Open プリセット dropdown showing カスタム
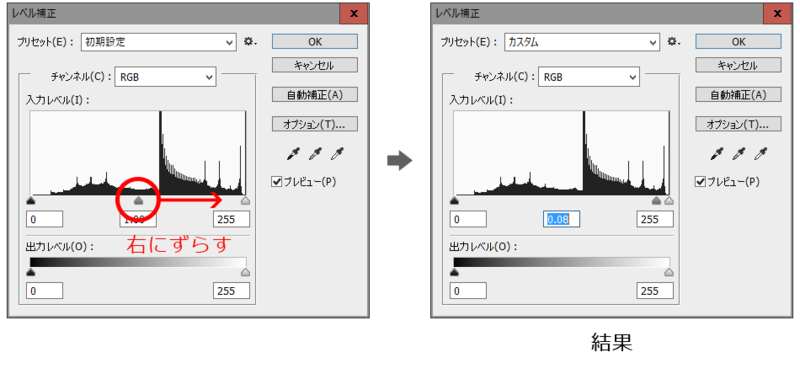Image resolution: width=800 pixels, height=379 pixels. (582, 42)
